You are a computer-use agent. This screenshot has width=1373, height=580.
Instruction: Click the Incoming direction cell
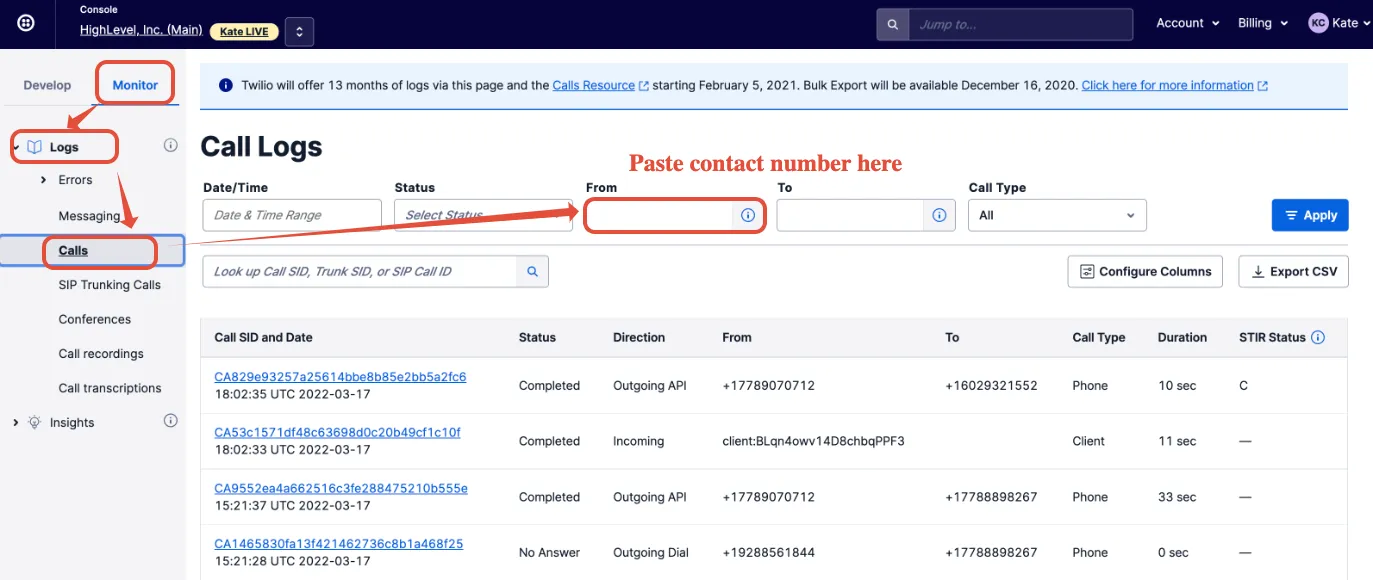coord(638,441)
